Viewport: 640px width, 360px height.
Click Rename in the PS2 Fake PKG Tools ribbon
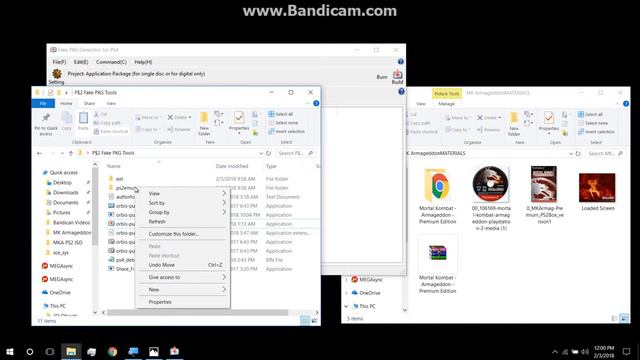tap(179, 129)
